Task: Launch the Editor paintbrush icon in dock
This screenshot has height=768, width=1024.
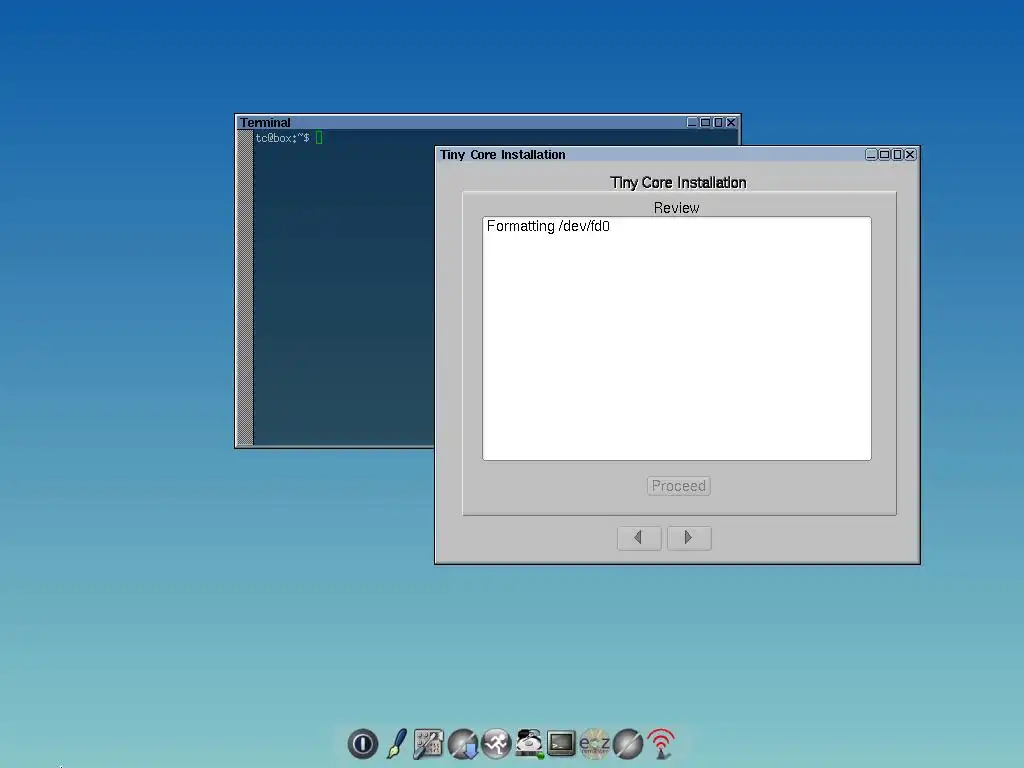Action: [396, 744]
